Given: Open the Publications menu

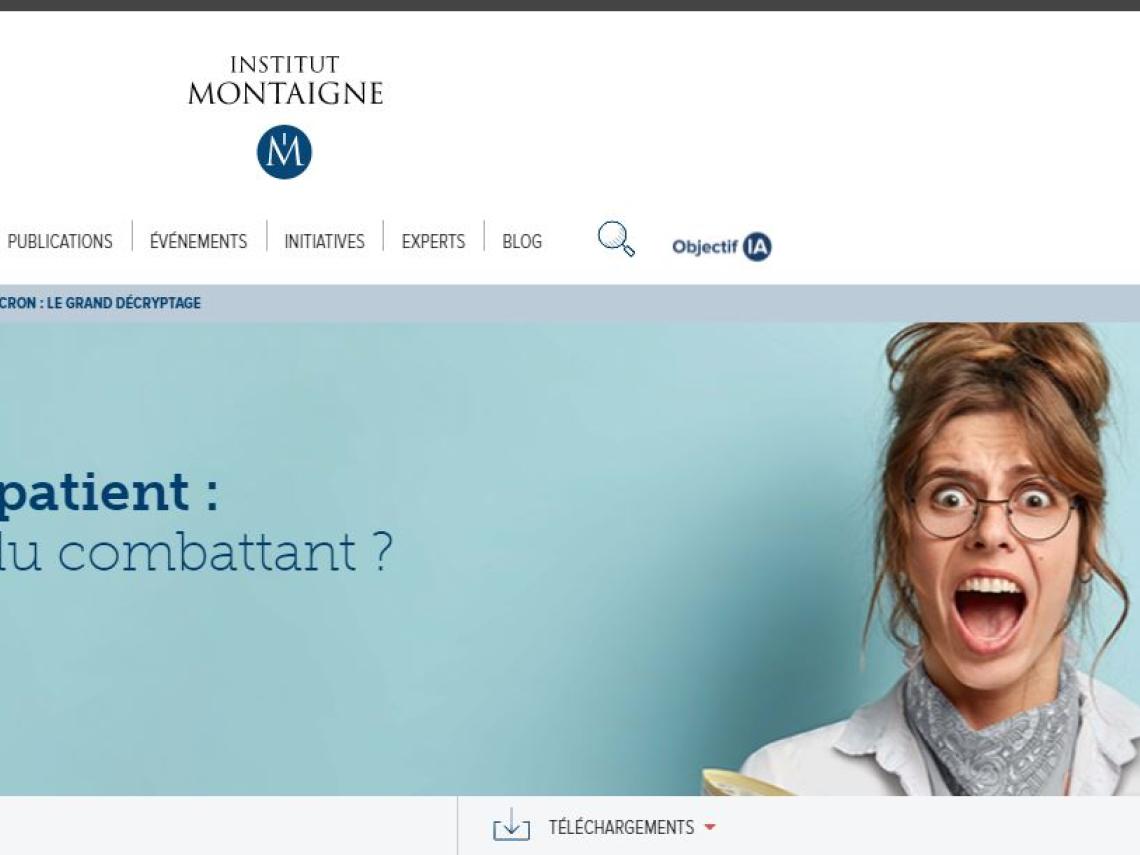Looking at the screenshot, I should pos(60,241).
